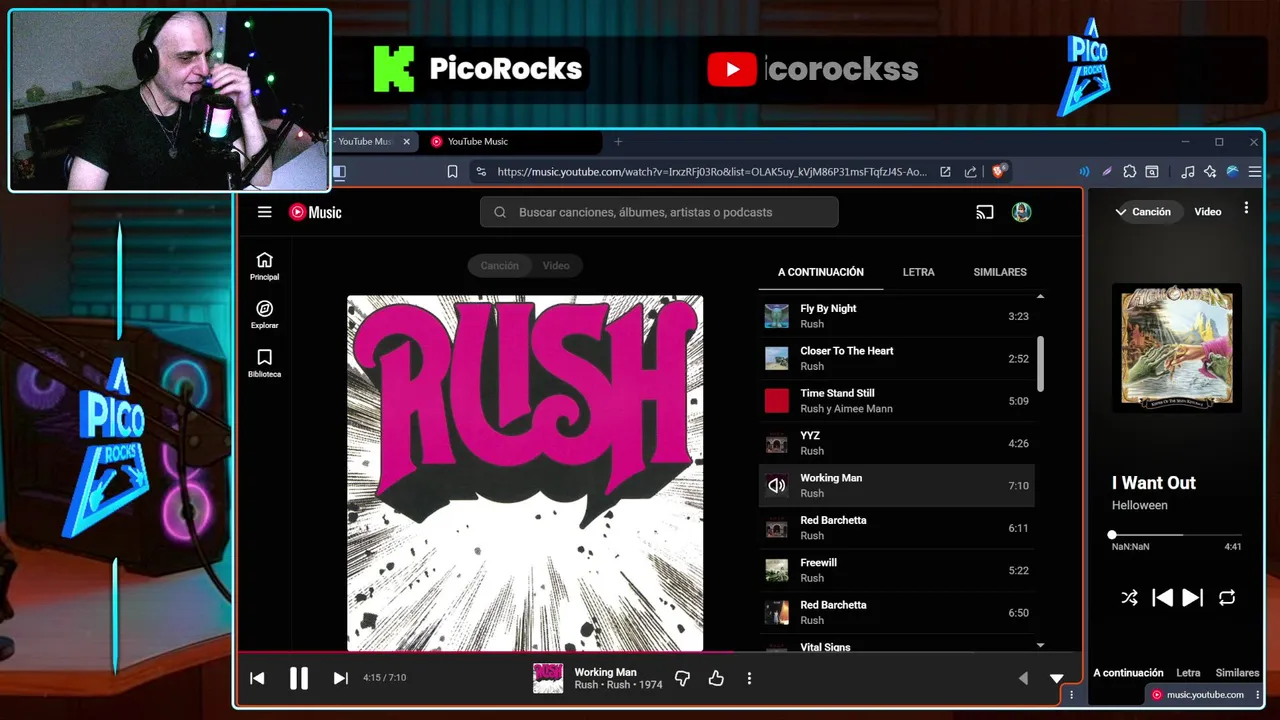Screen dimensions: 1280x720
Task: Switch main player to Canción mode
Action: [x=499, y=265]
